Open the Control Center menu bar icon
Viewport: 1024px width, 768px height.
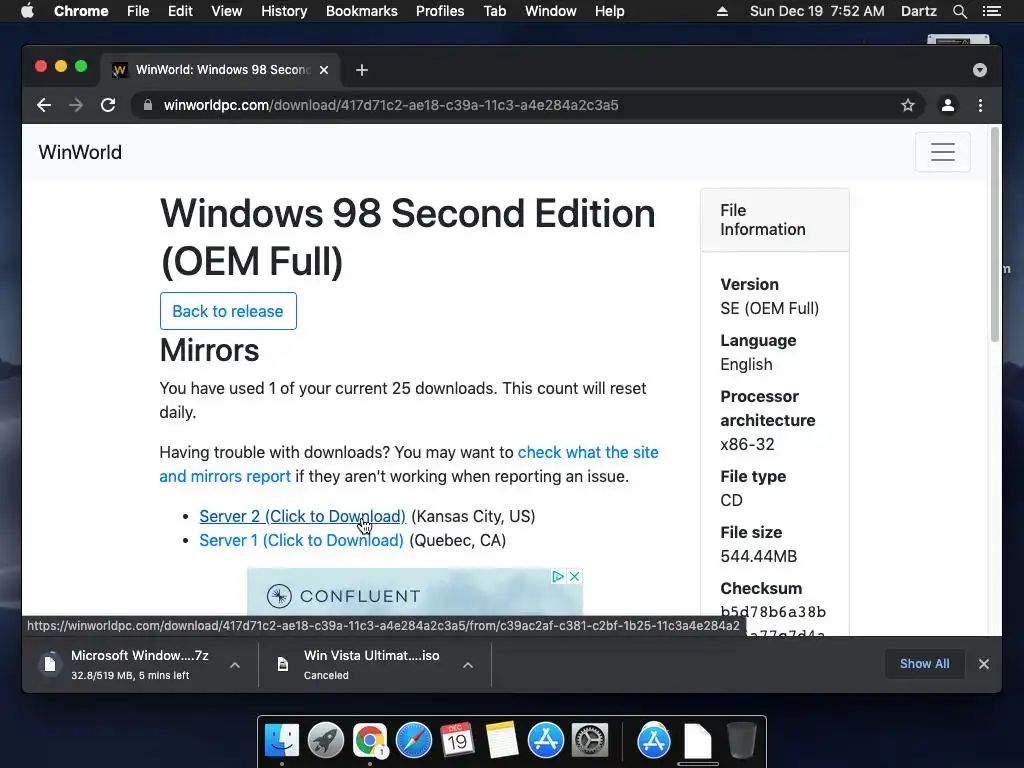[991, 11]
